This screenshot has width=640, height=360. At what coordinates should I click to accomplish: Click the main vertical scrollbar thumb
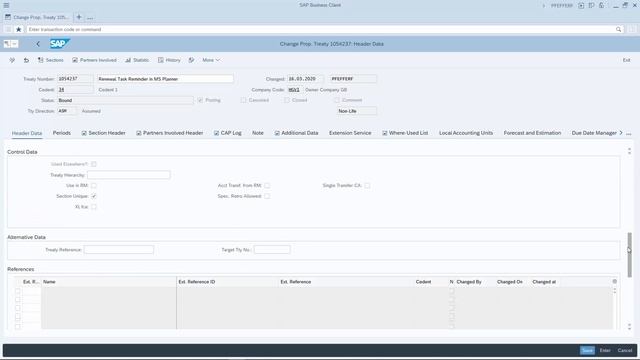pos(629,255)
